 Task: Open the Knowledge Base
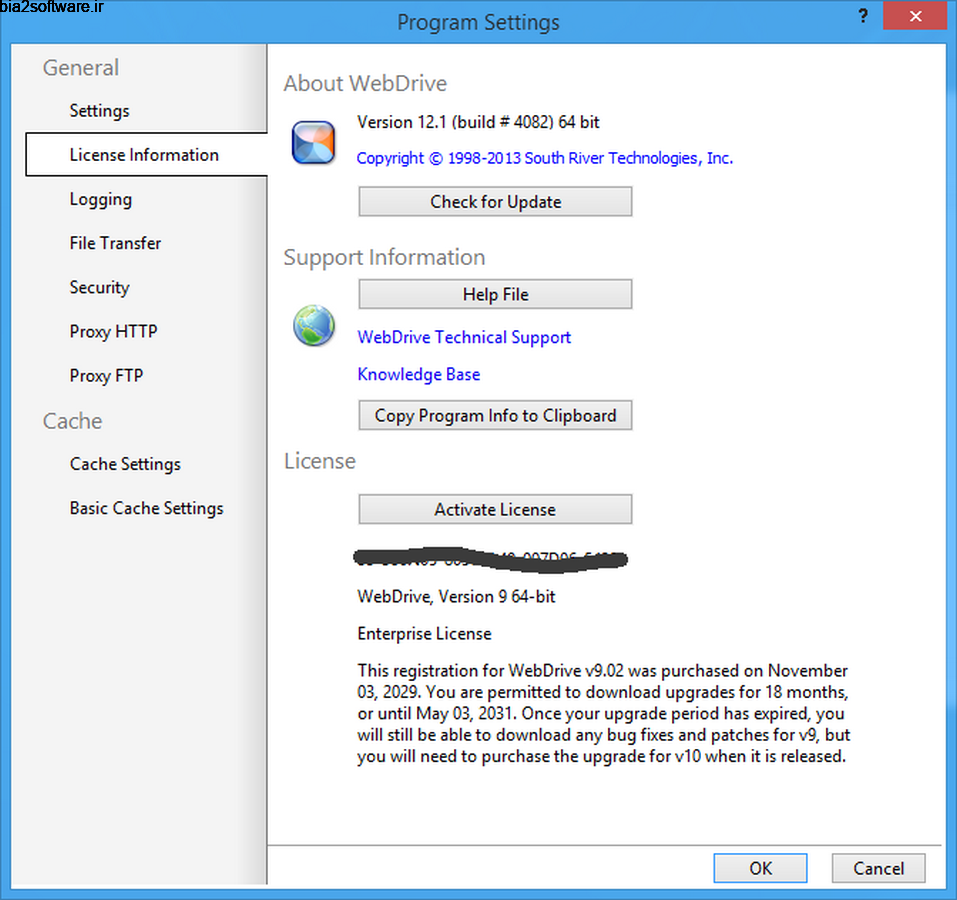click(418, 374)
